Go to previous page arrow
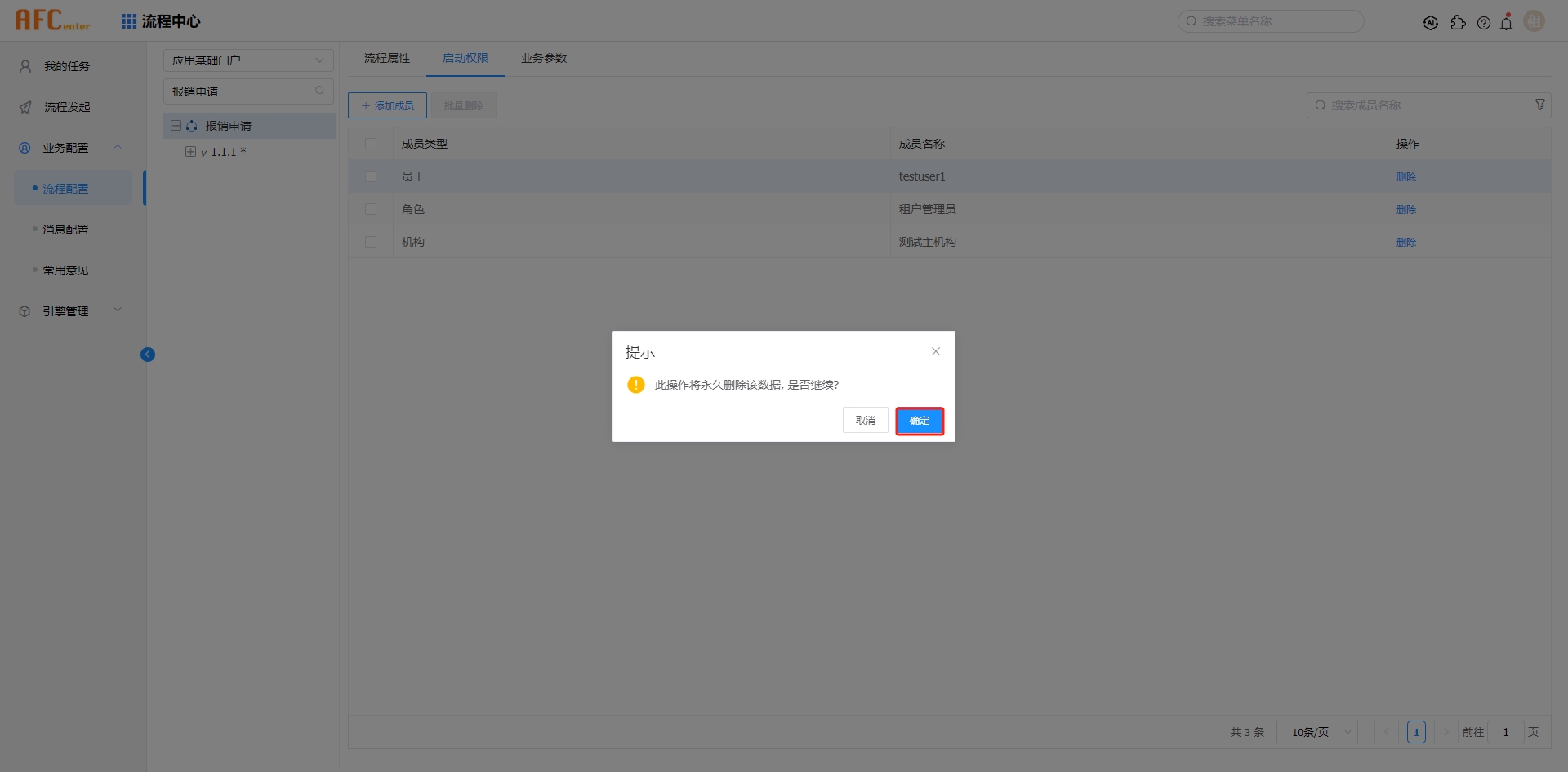This screenshot has height=772, width=1568. coord(1387,732)
